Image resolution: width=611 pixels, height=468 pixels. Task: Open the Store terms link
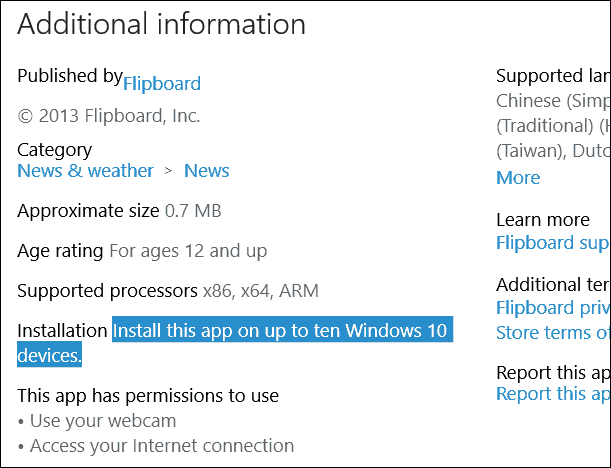pos(553,333)
